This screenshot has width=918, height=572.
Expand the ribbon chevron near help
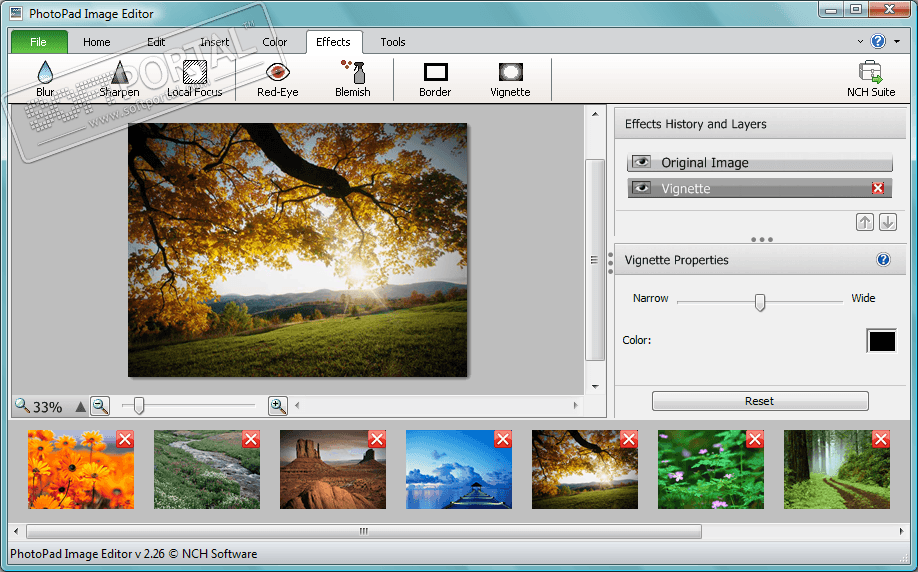coord(860,42)
